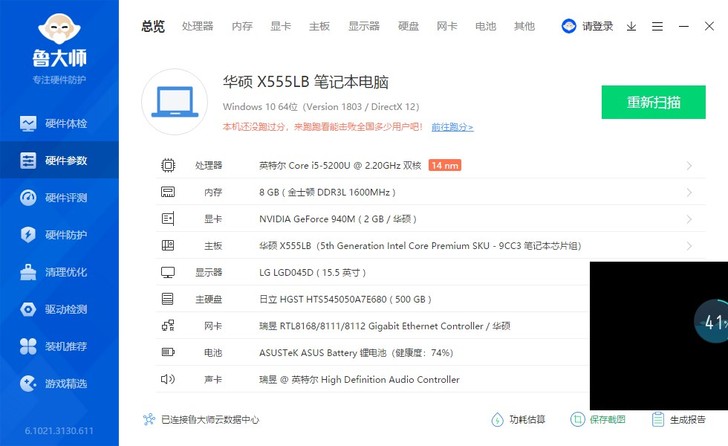Open 游戏精选 games section
728x446 pixels.
[x=59, y=383]
